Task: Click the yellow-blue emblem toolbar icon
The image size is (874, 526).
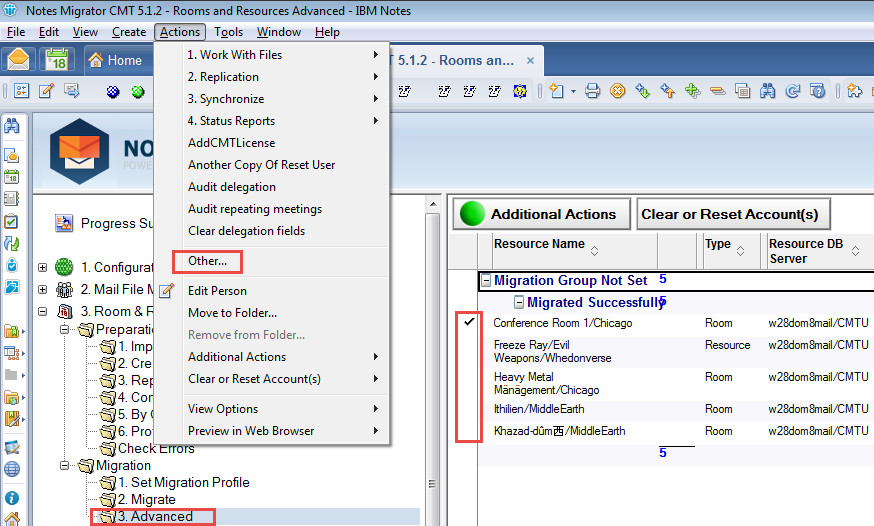Action: [x=520, y=91]
